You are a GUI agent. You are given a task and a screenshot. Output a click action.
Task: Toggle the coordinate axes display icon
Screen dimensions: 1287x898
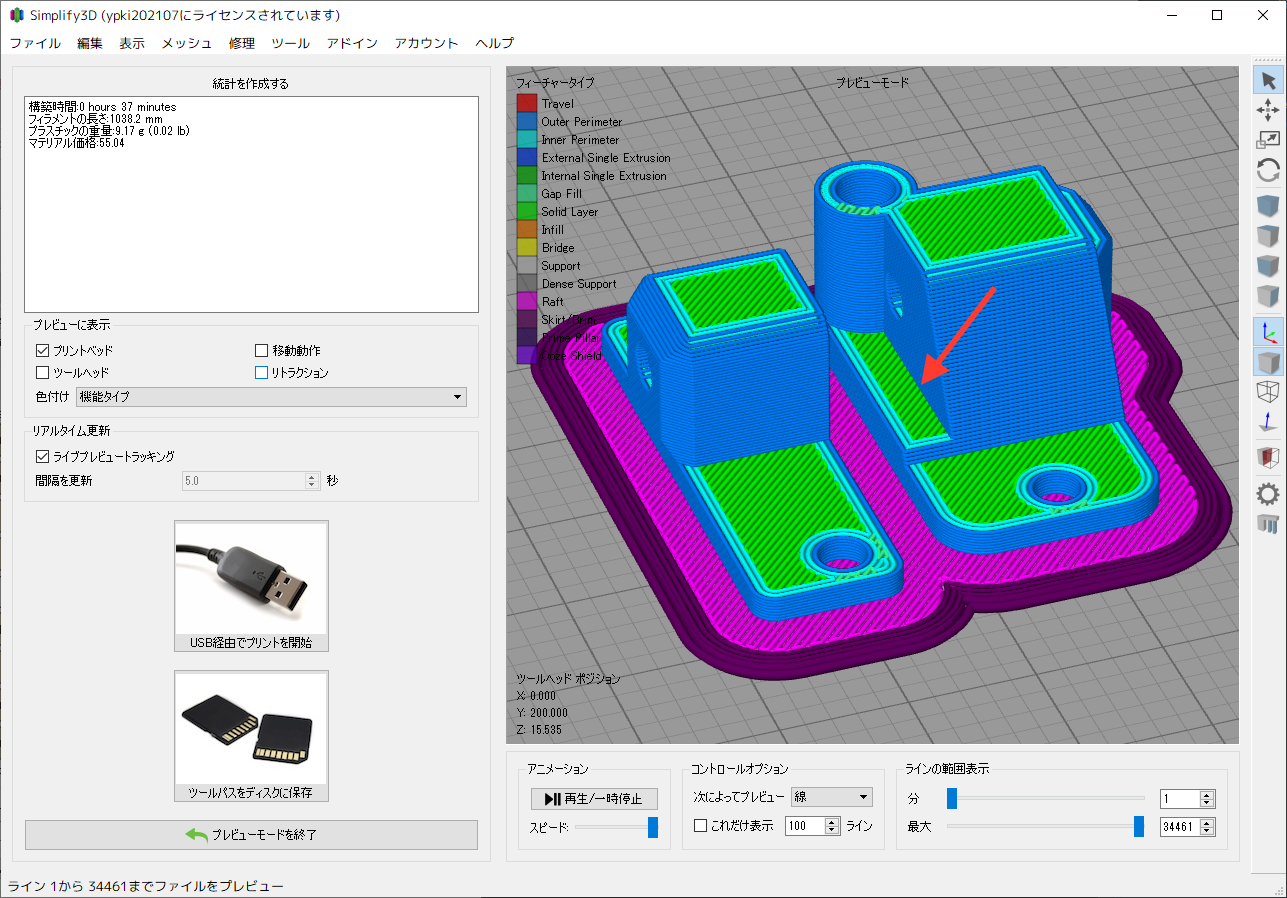pos(1268,332)
